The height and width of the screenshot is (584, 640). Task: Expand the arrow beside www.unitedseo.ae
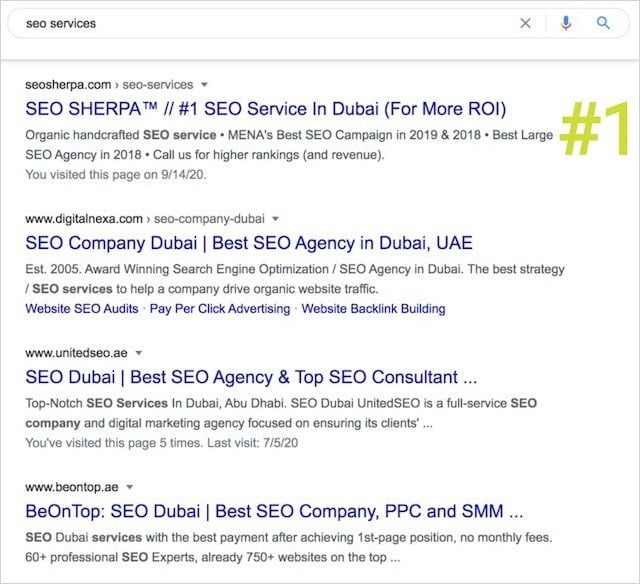coord(139,353)
